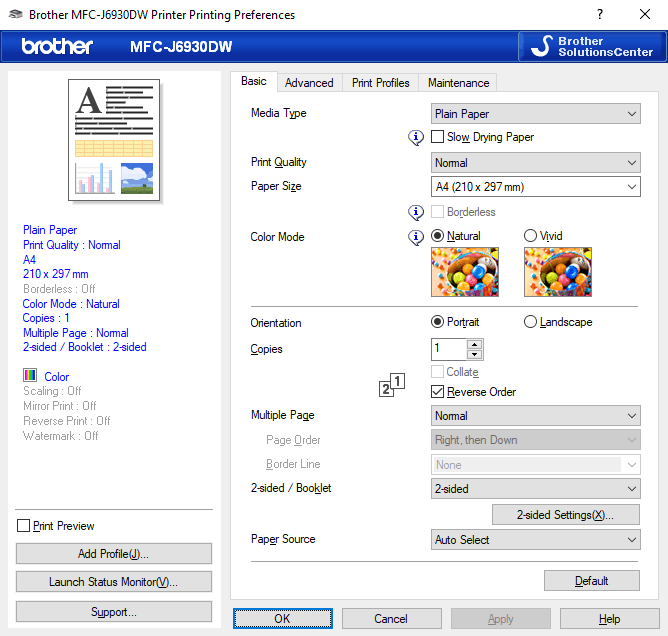Open the Multiple Page dropdown
This screenshot has height=636, width=668.
tap(536, 416)
